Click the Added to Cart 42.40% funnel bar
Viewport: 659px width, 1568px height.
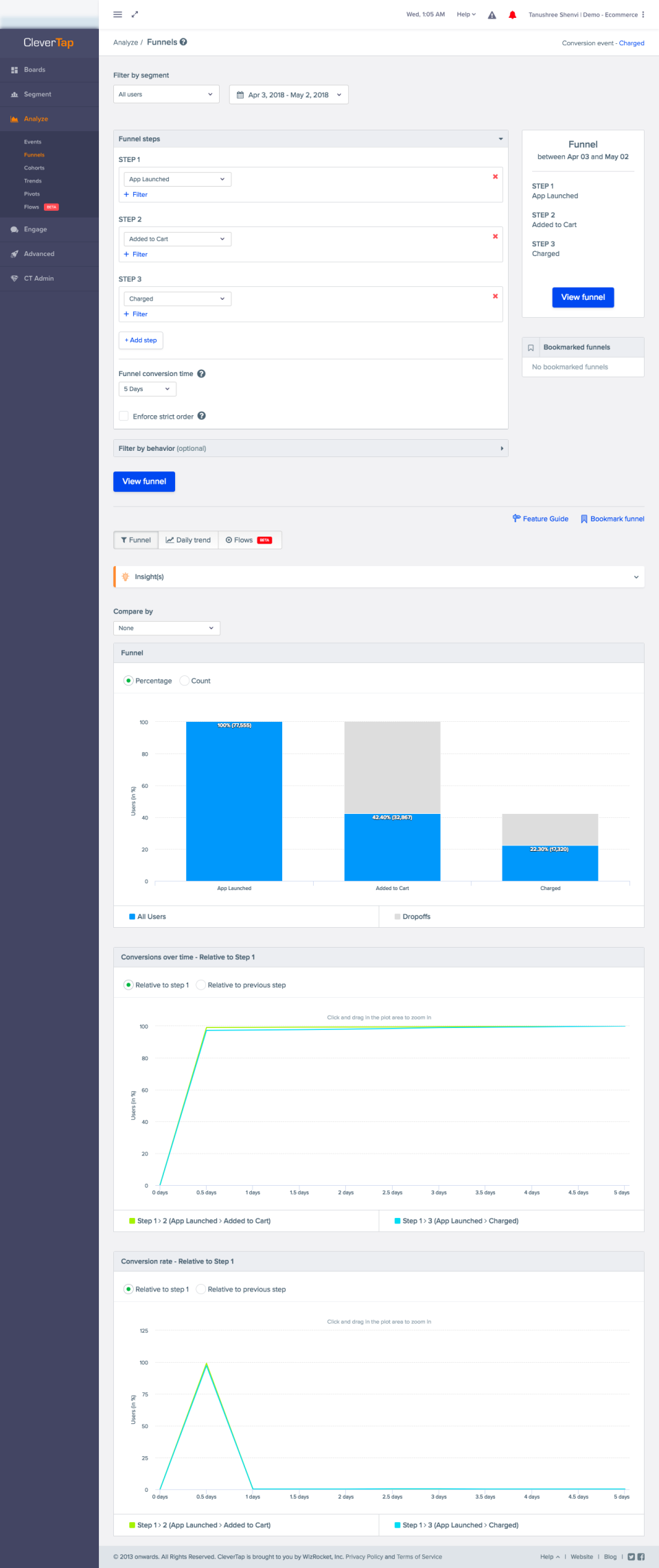(392, 847)
